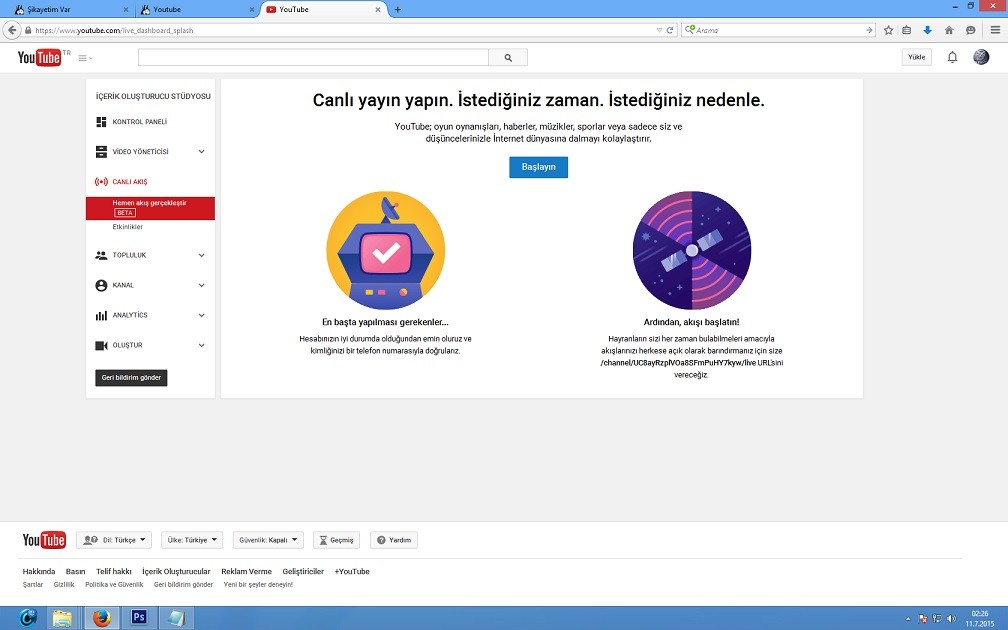Click the satellite illustration
Screen dimensions: 1008x630
tap(692, 251)
